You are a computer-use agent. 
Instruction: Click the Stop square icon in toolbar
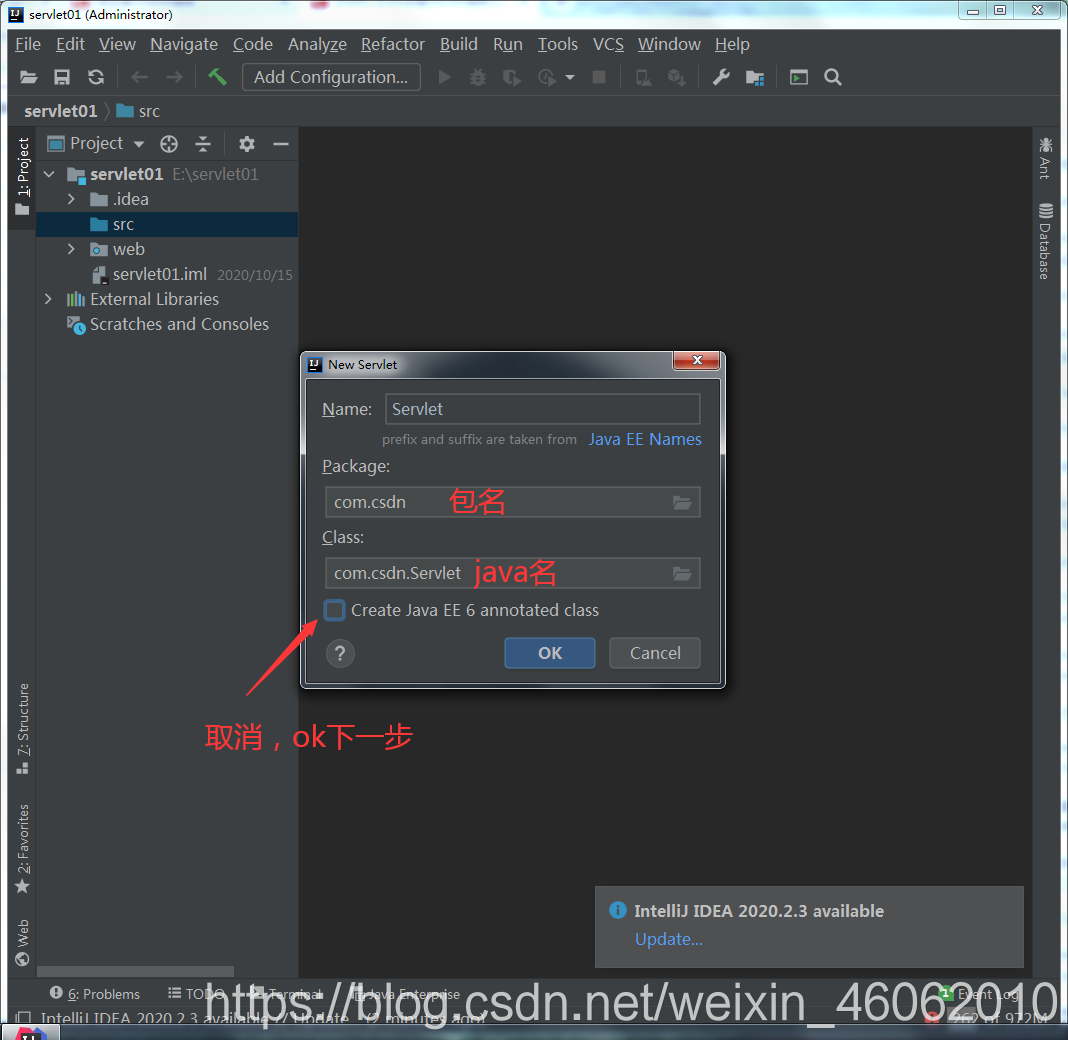click(x=599, y=77)
